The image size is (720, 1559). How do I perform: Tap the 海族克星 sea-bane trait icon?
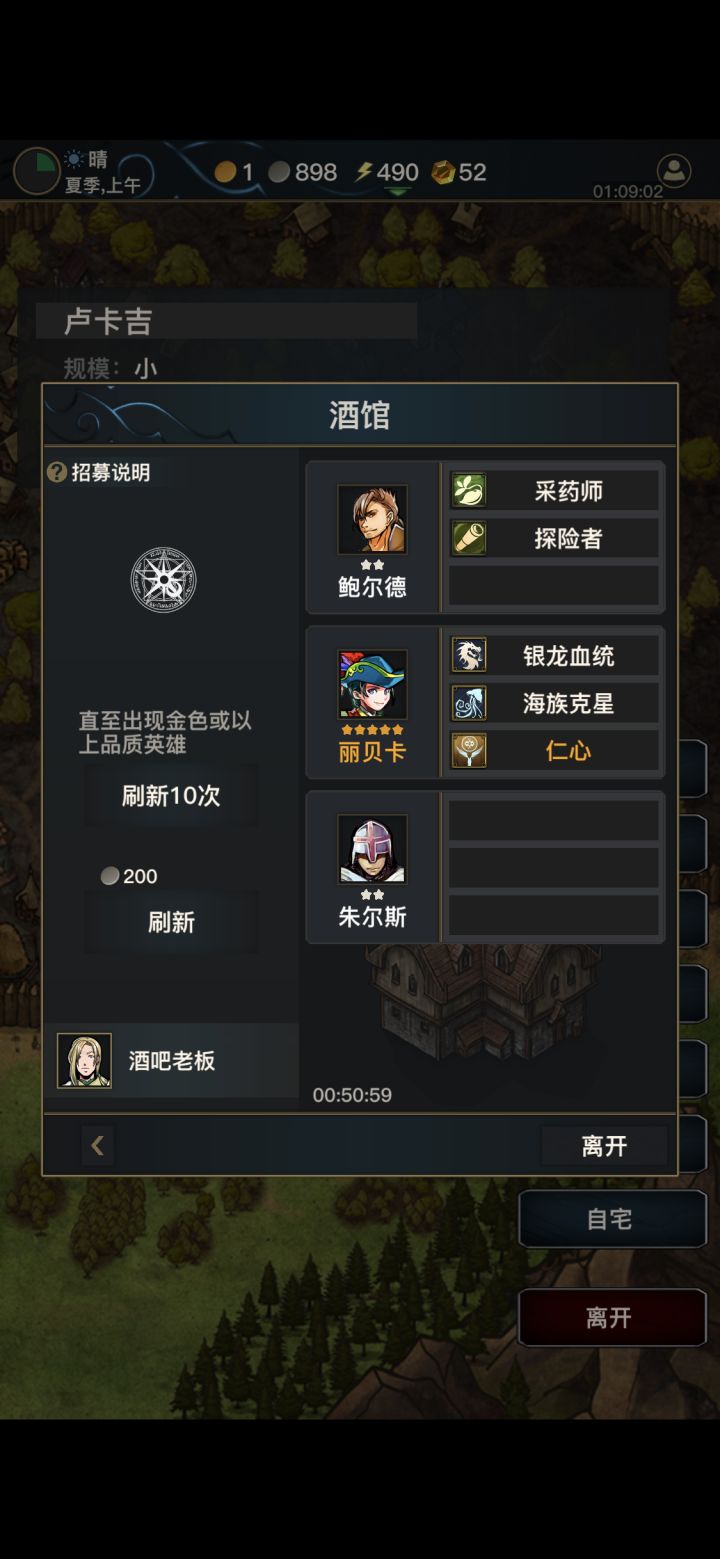click(x=469, y=703)
